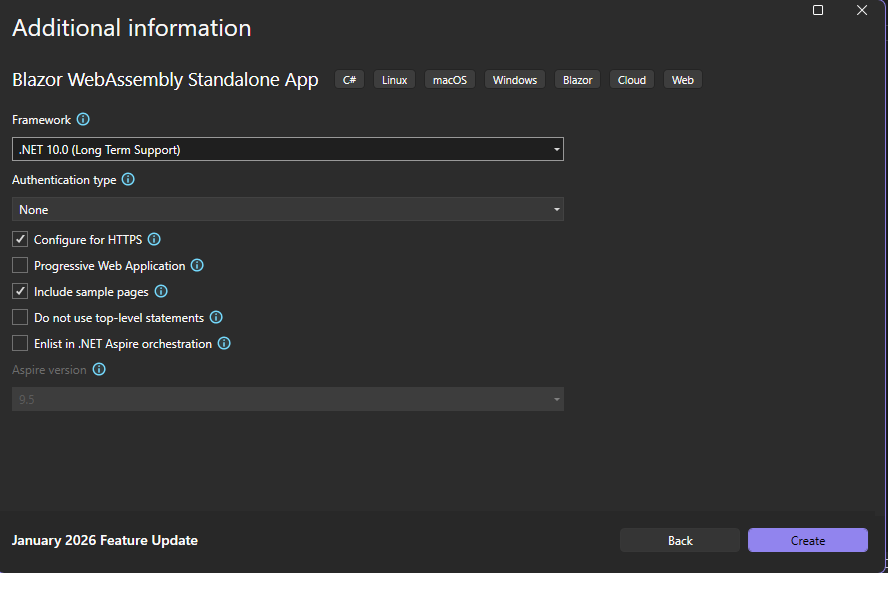
Task: Enable Progressive Web Application checkbox
Action: coord(20,266)
